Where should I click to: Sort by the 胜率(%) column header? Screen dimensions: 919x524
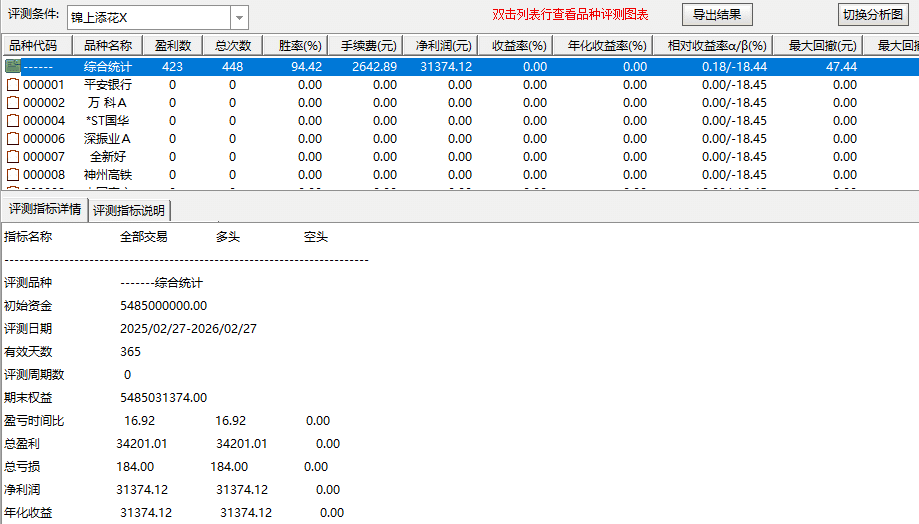(298, 46)
